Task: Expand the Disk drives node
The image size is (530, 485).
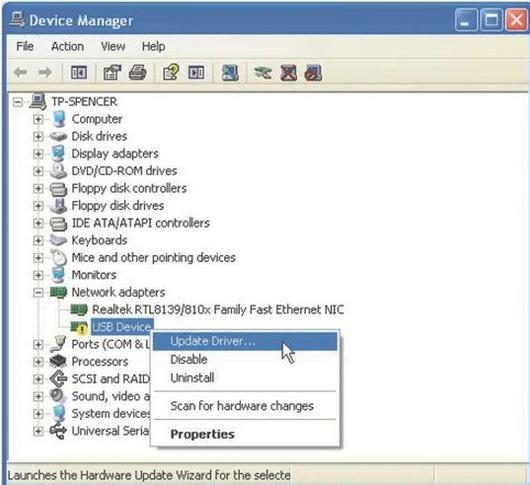Action: [x=38, y=137]
